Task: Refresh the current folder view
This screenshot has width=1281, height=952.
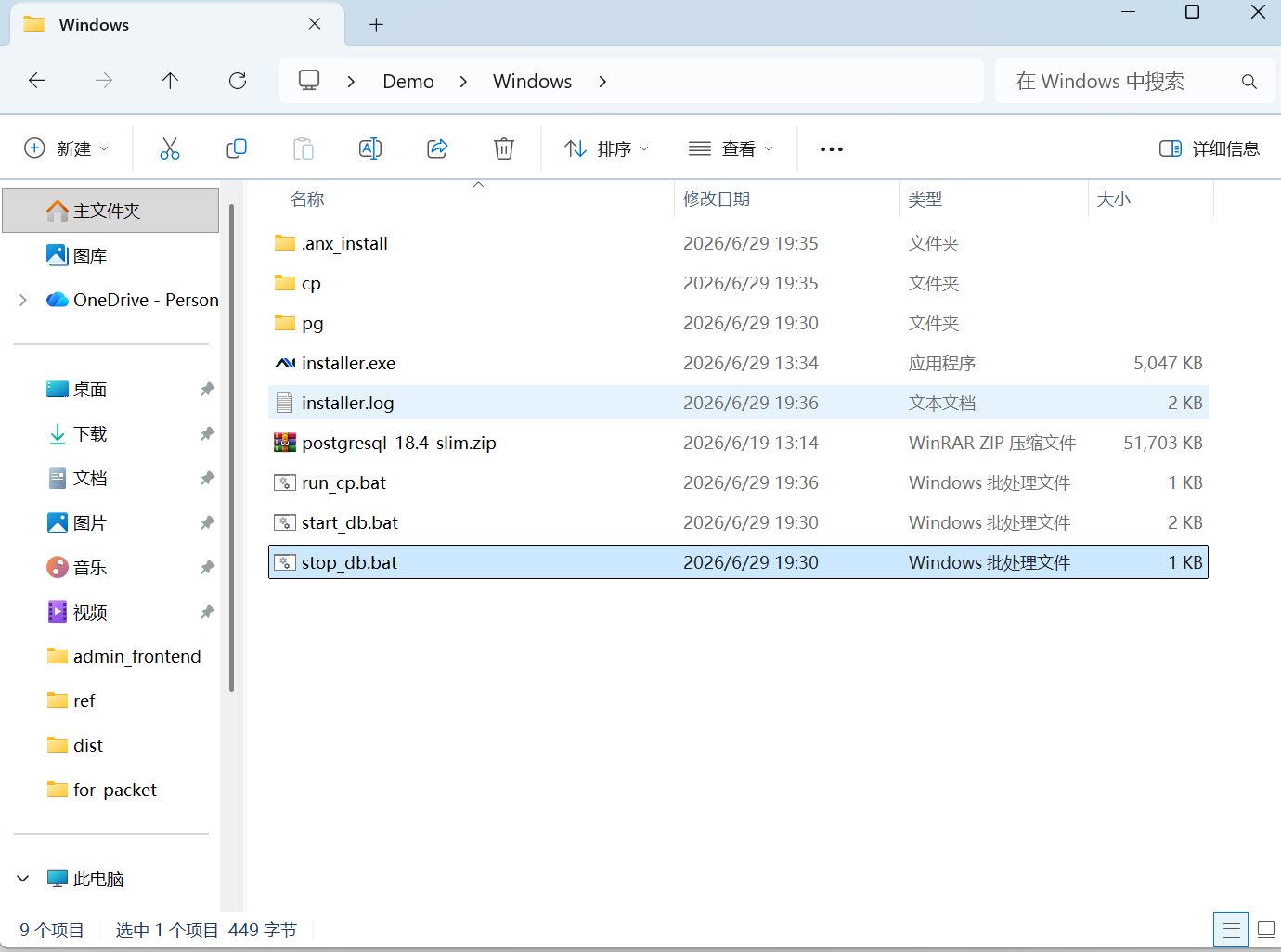Action: (x=238, y=81)
